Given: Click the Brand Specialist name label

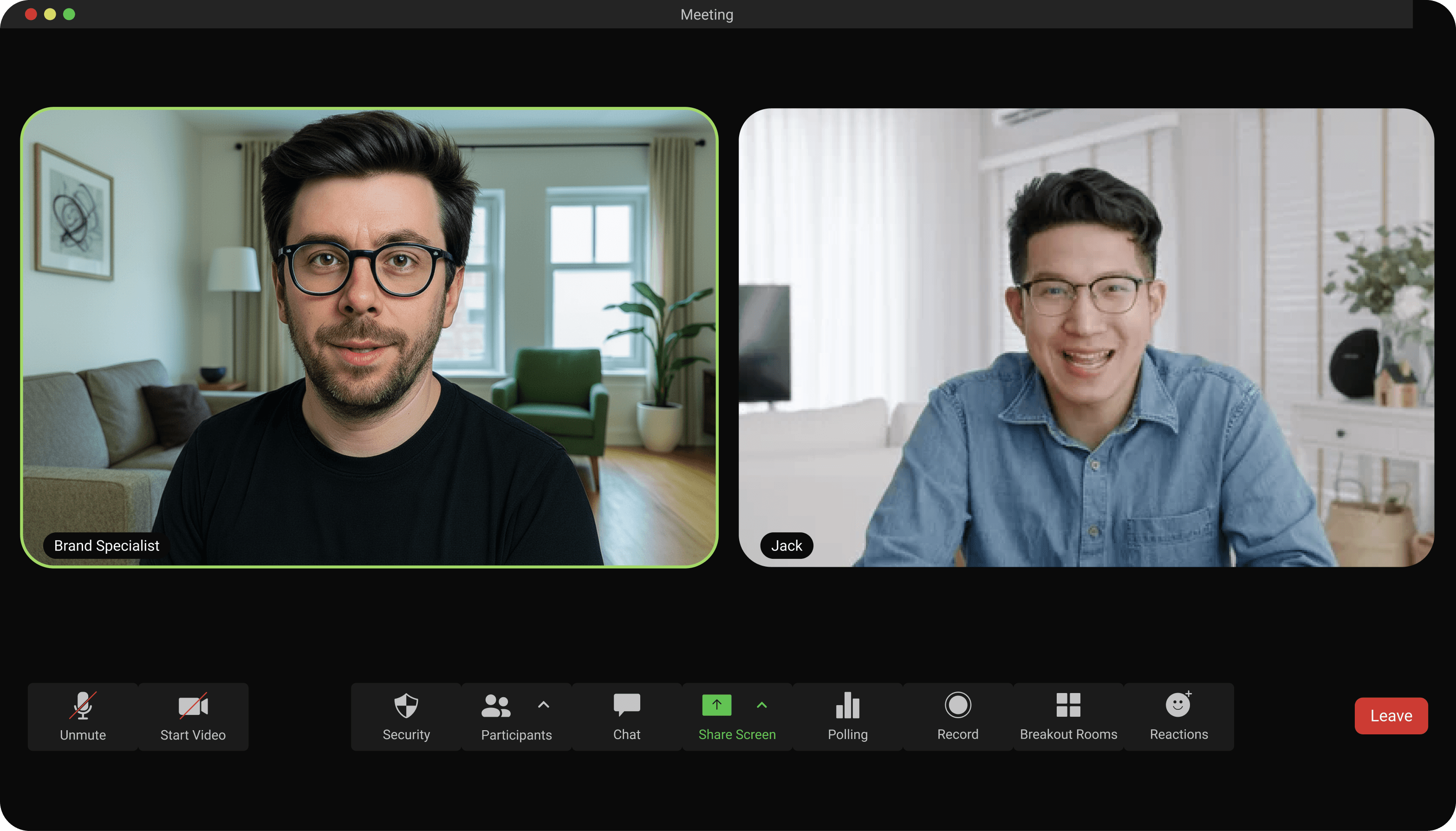Looking at the screenshot, I should click(x=107, y=546).
